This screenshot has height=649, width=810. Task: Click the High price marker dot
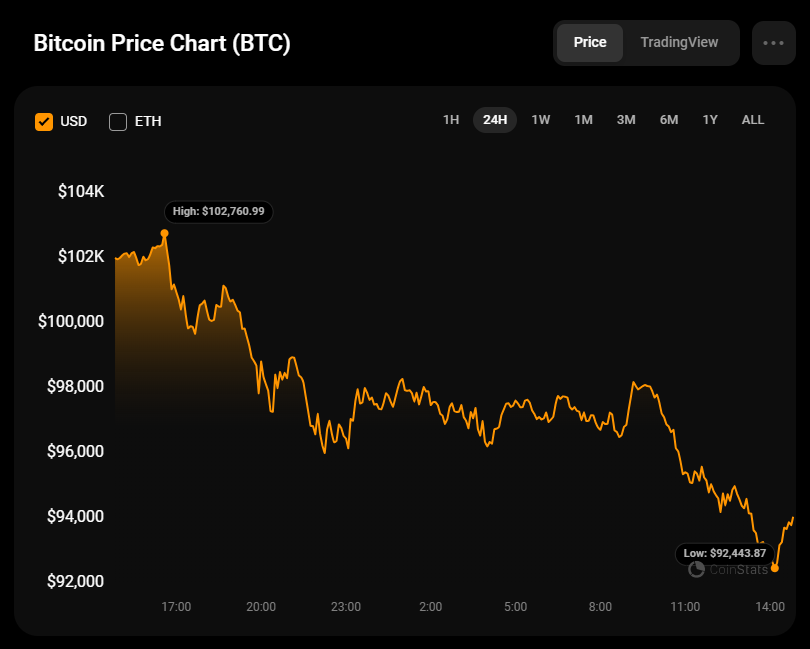[164, 234]
